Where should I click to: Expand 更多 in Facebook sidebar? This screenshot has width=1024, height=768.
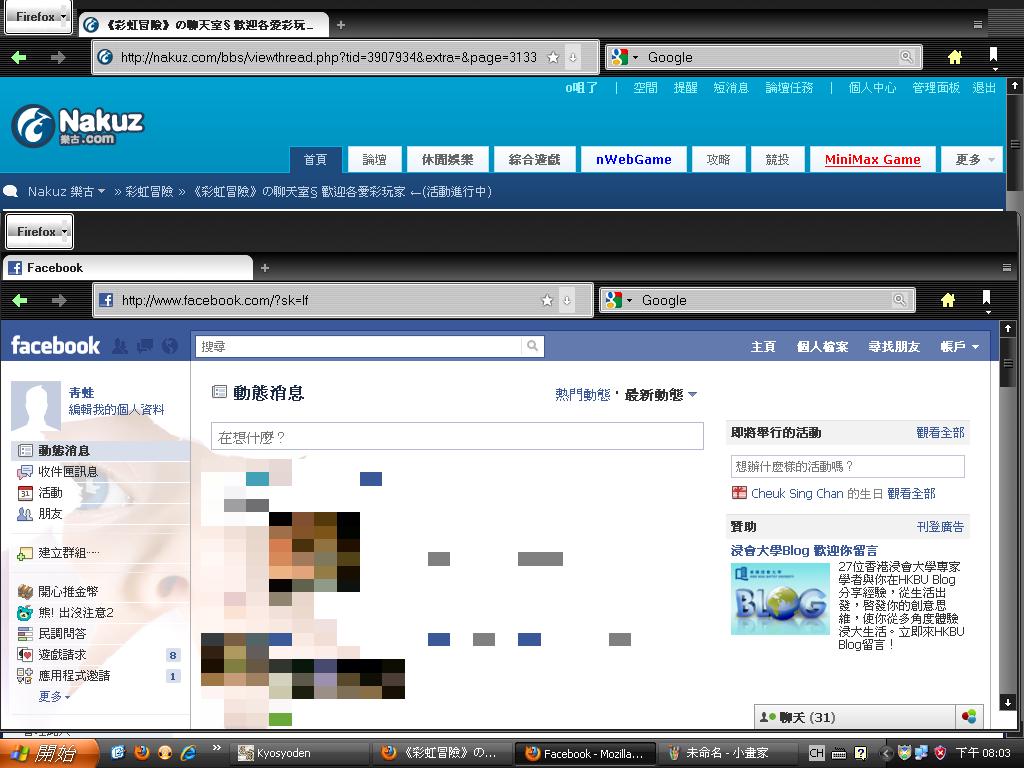(x=54, y=696)
